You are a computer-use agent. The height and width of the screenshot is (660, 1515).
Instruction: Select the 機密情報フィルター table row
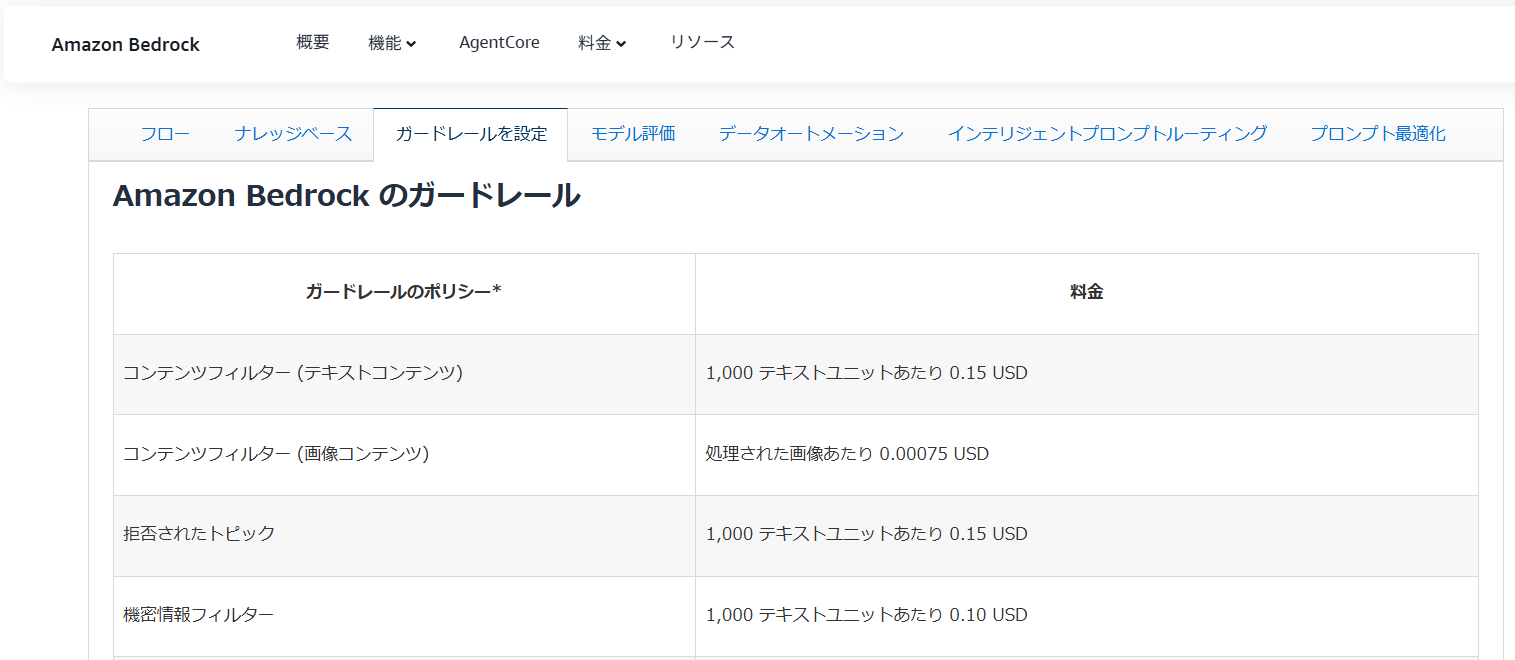[795, 616]
